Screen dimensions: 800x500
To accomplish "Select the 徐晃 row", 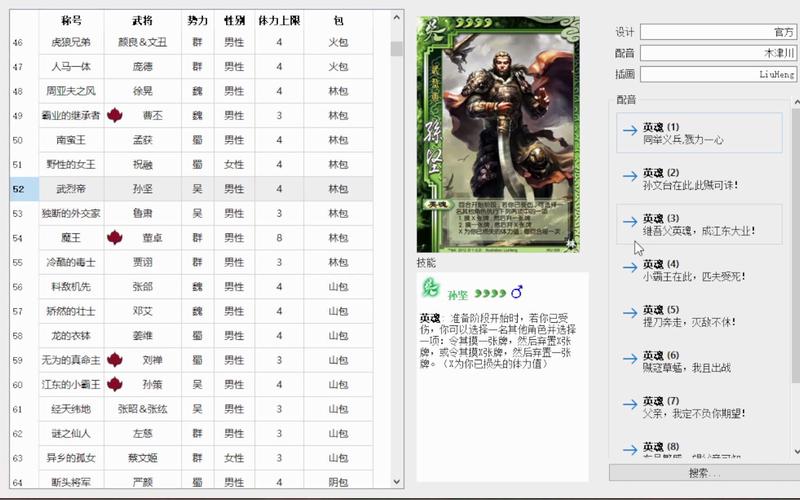I will [x=191, y=91].
